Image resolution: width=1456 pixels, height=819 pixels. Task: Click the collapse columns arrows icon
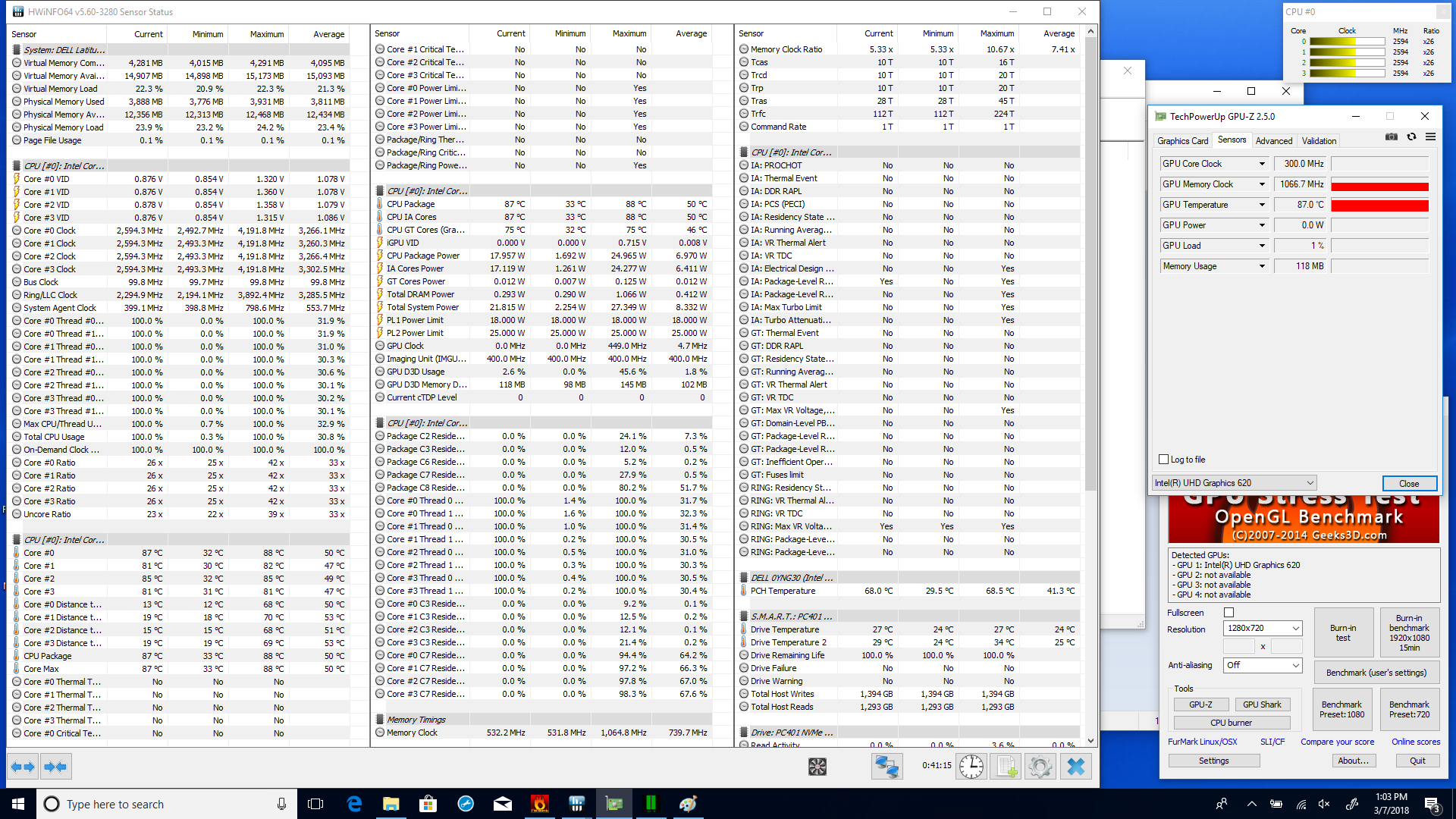pos(55,767)
